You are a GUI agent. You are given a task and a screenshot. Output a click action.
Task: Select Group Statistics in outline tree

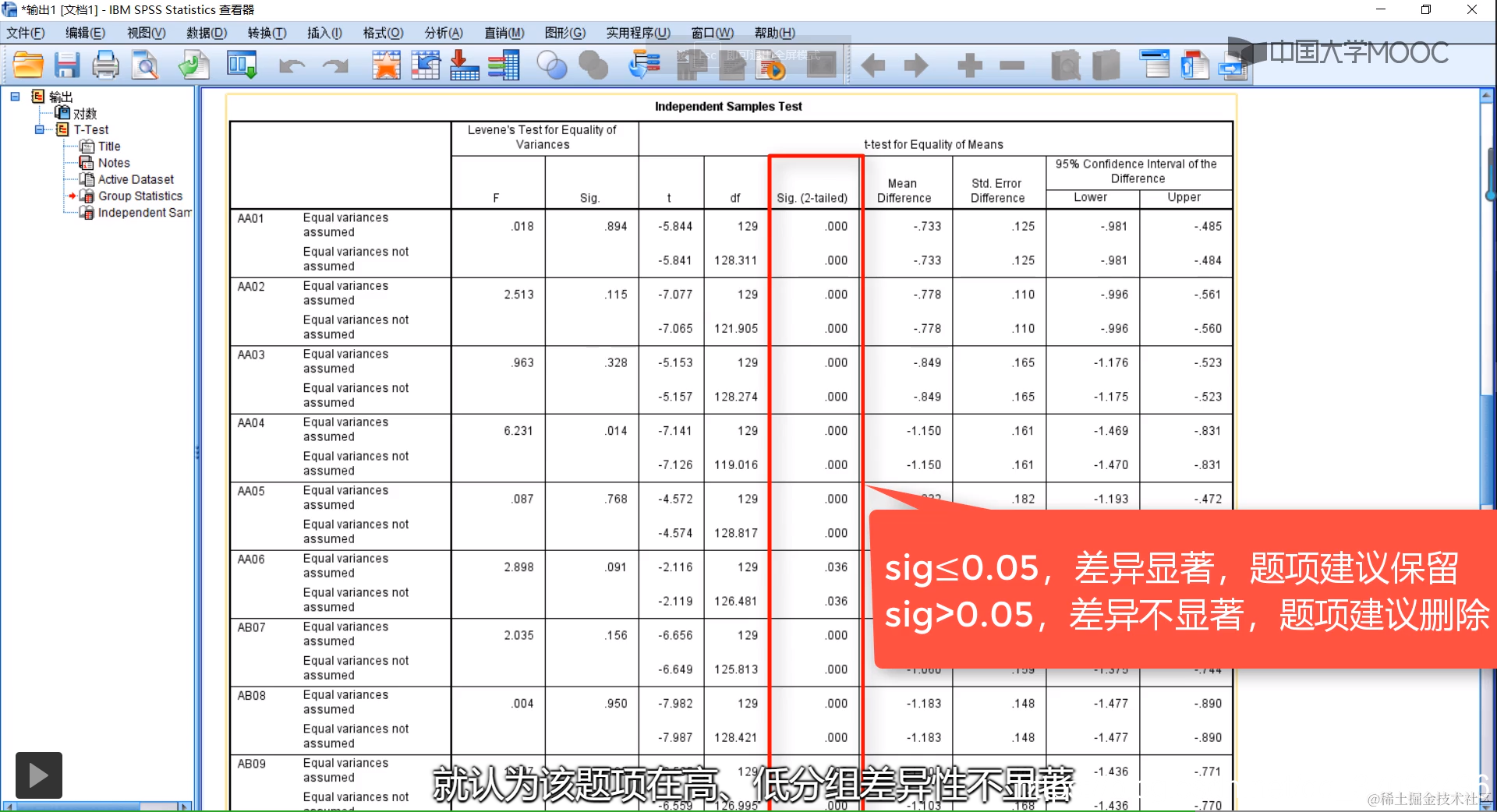pyautogui.click(x=140, y=196)
